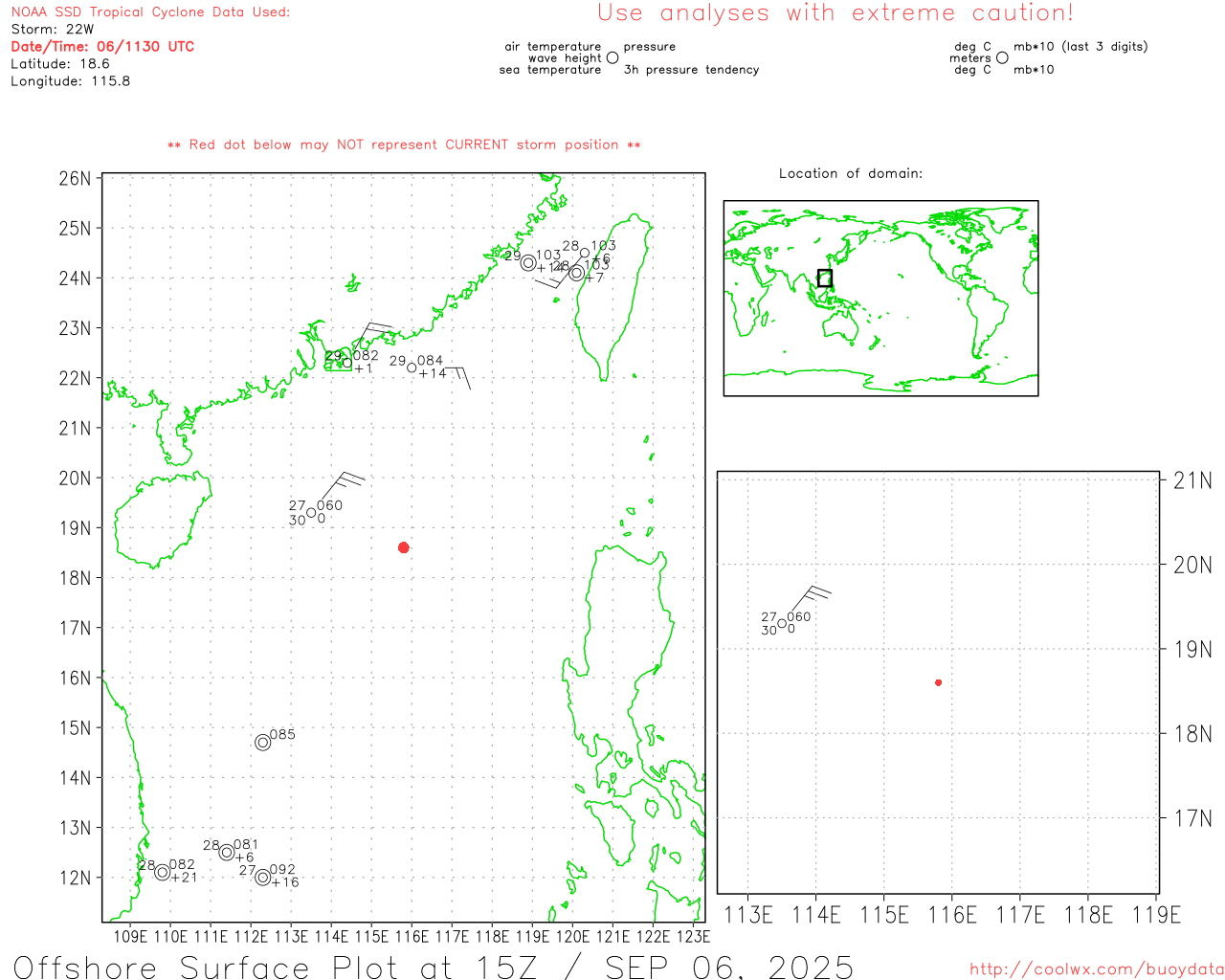This screenshot has width=1225, height=980.
Task: Click the red dot disclaimer note
Action: coord(404,145)
